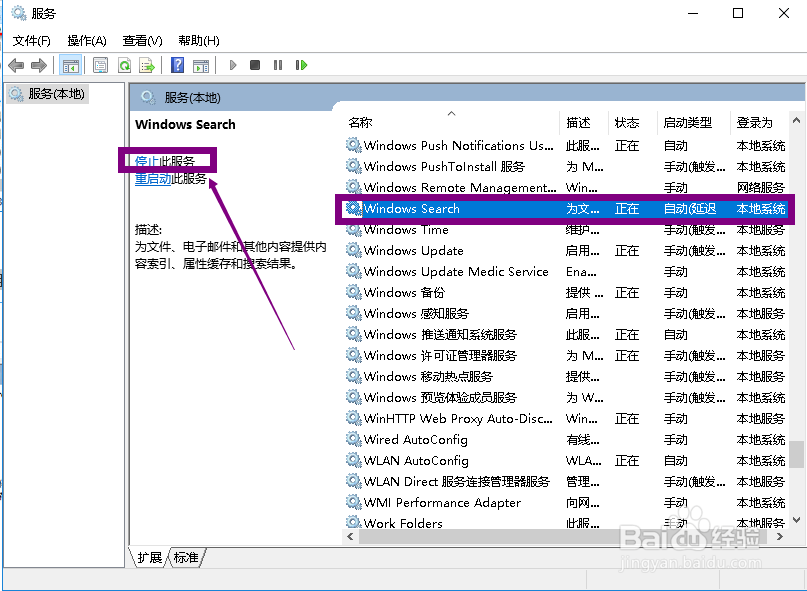Select WLAN Direct 服务连接管理器服务 row
This screenshot has height=591, width=807.
[565, 482]
